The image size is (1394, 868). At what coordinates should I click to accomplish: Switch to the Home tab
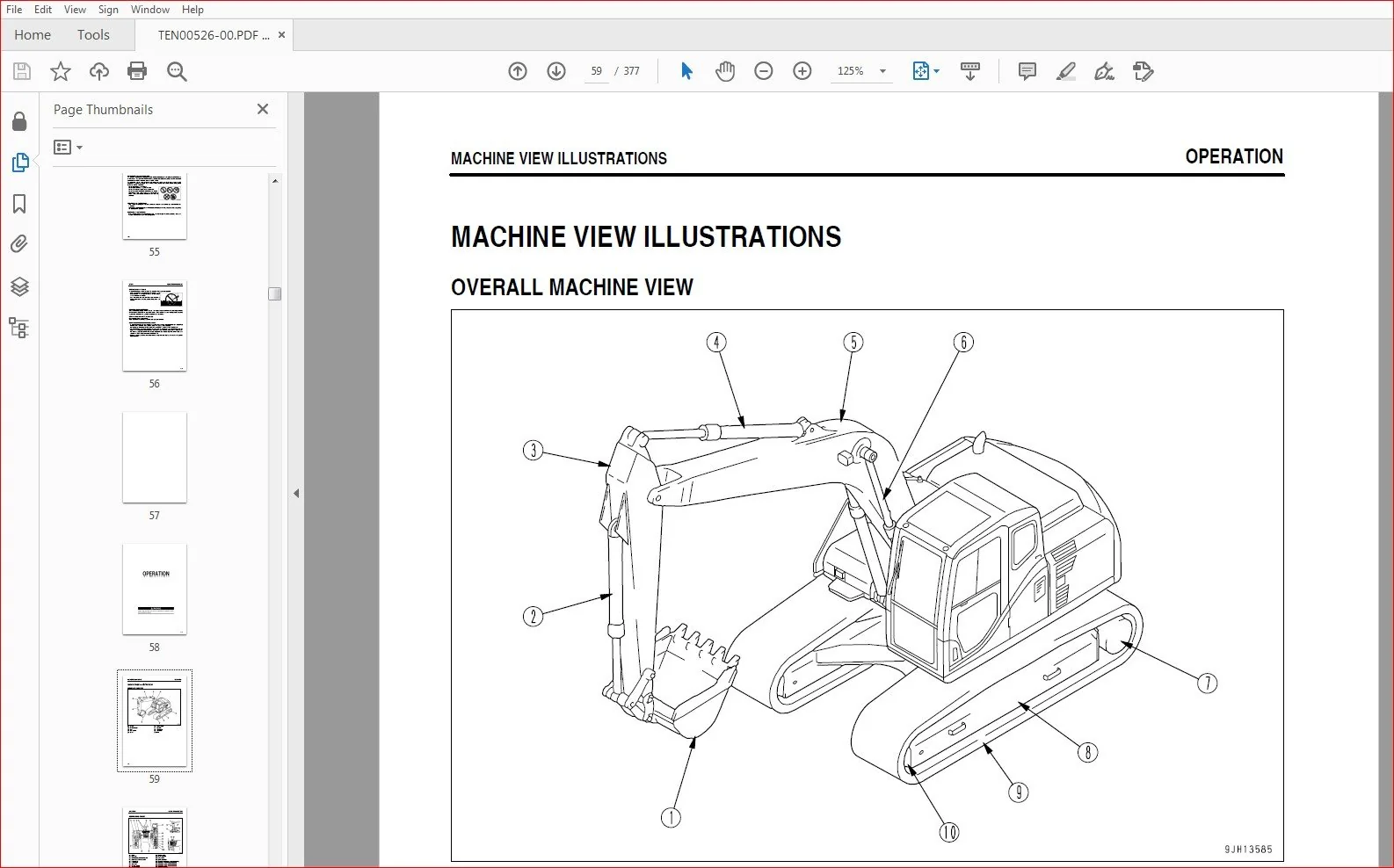[33, 35]
